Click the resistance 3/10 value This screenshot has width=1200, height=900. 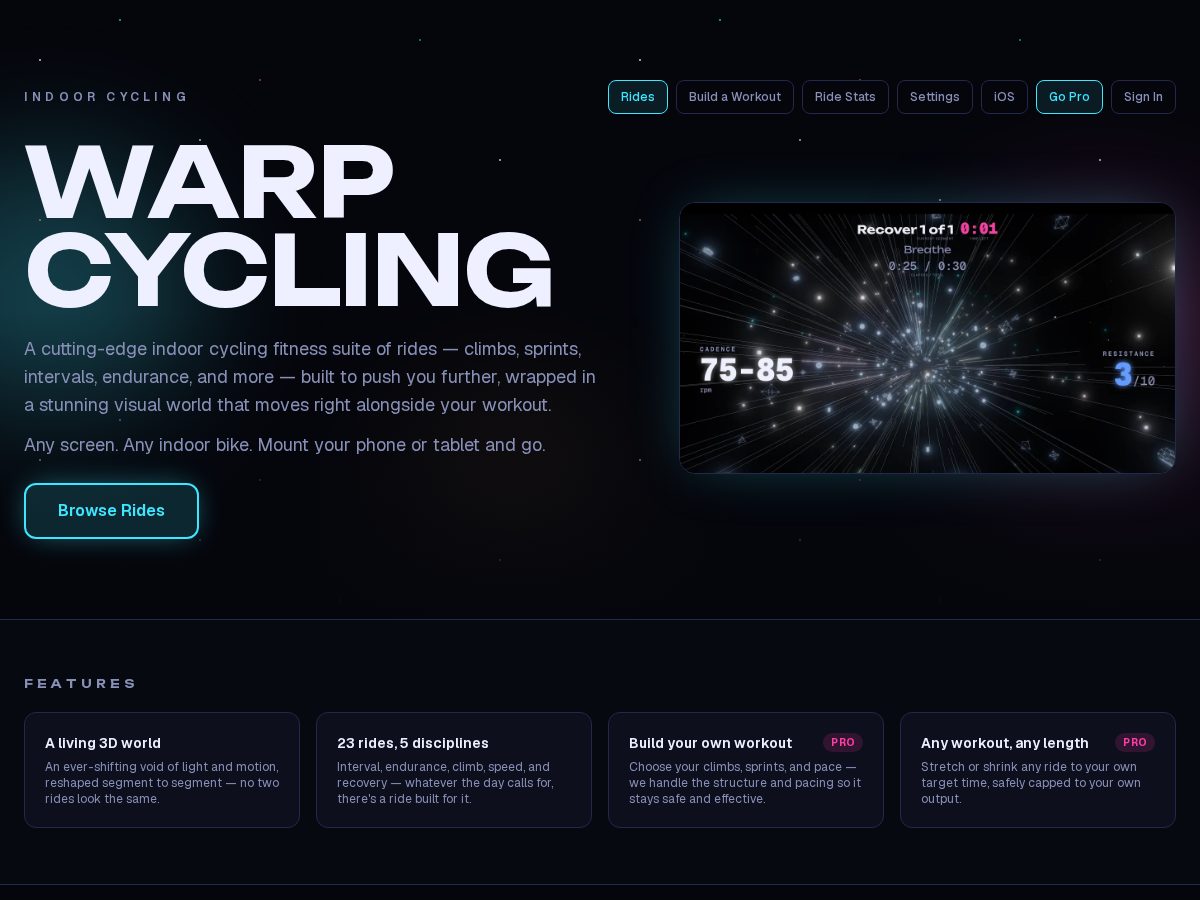pyautogui.click(x=1134, y=376)
